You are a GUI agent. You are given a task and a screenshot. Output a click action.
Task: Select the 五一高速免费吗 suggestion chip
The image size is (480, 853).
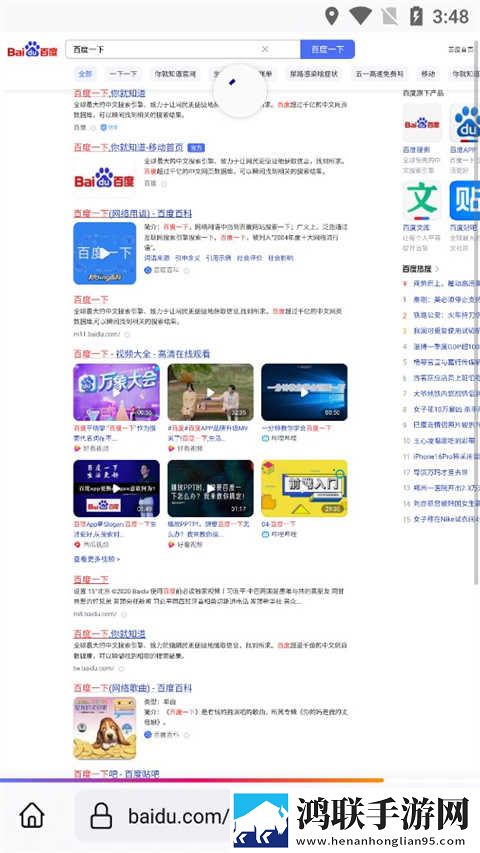coord(380,74)
